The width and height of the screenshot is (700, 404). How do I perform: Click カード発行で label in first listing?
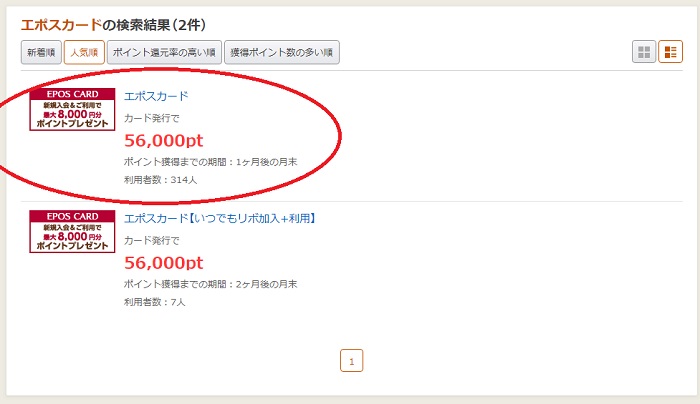point(151,118)
